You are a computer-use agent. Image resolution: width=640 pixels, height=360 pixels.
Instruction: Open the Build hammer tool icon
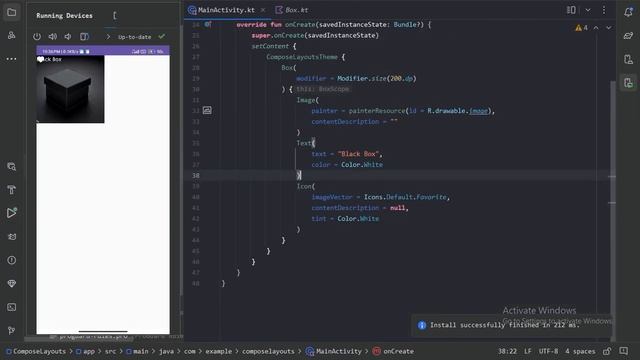pyautogui.click(x=12, y=189)
